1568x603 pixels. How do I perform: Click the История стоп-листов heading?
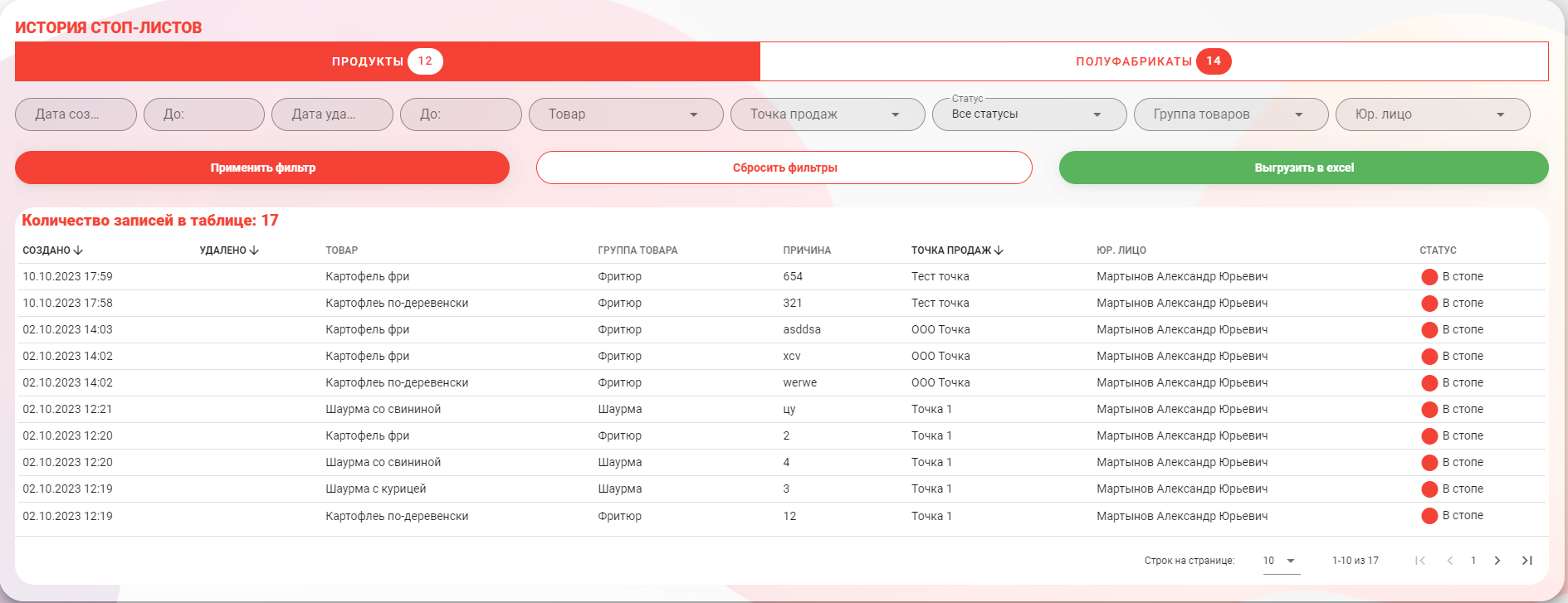pyautogui.click(x=109, y=27)
